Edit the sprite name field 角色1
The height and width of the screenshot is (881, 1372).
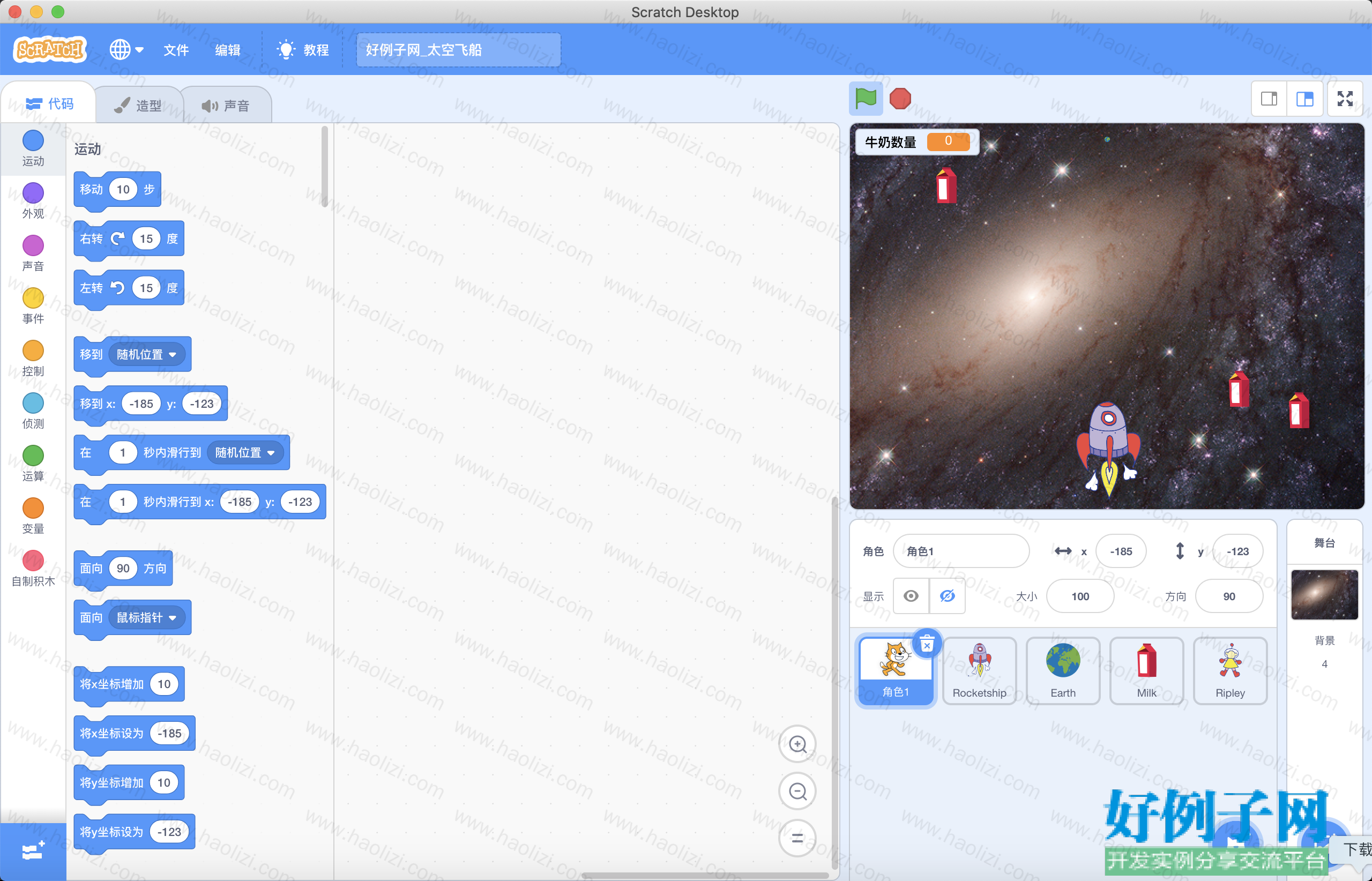pos(961,551)
